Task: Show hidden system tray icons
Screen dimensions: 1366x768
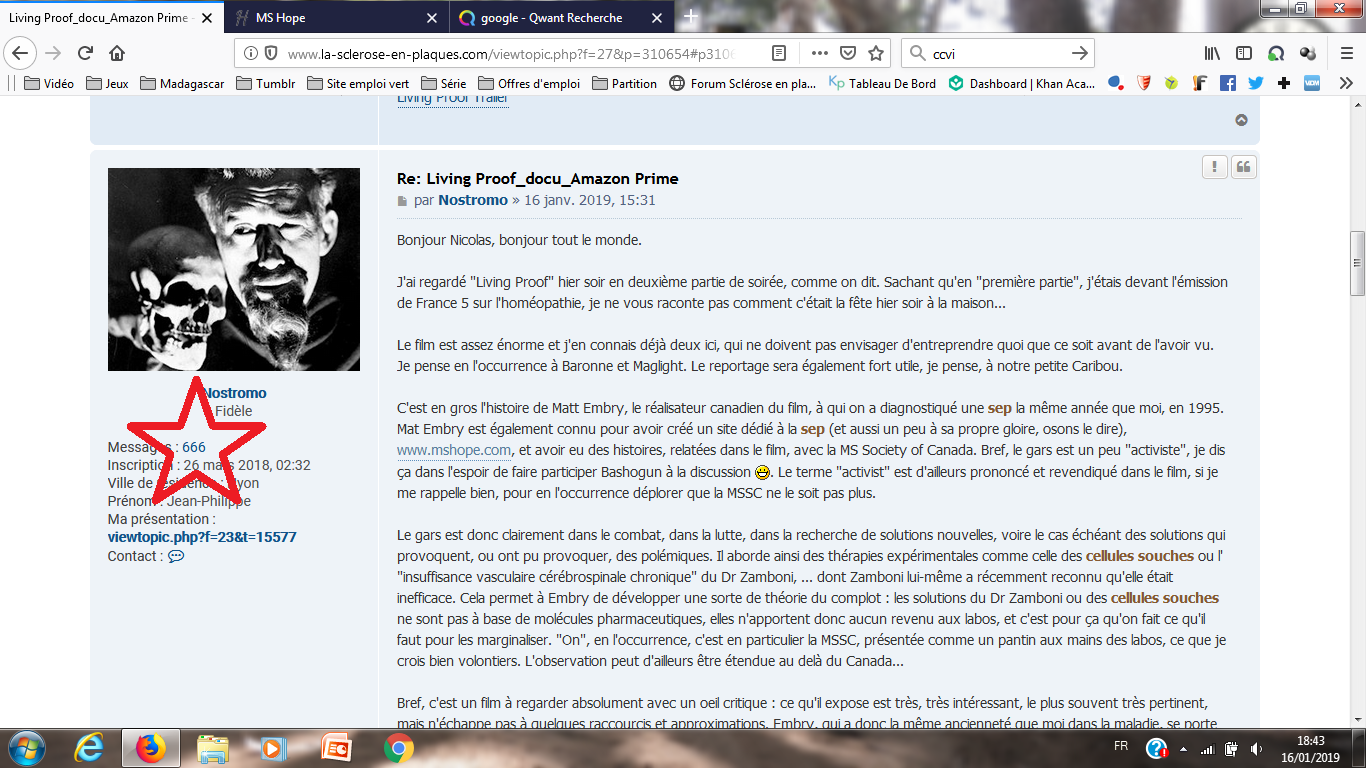Action: click(x=1185, y=749)
